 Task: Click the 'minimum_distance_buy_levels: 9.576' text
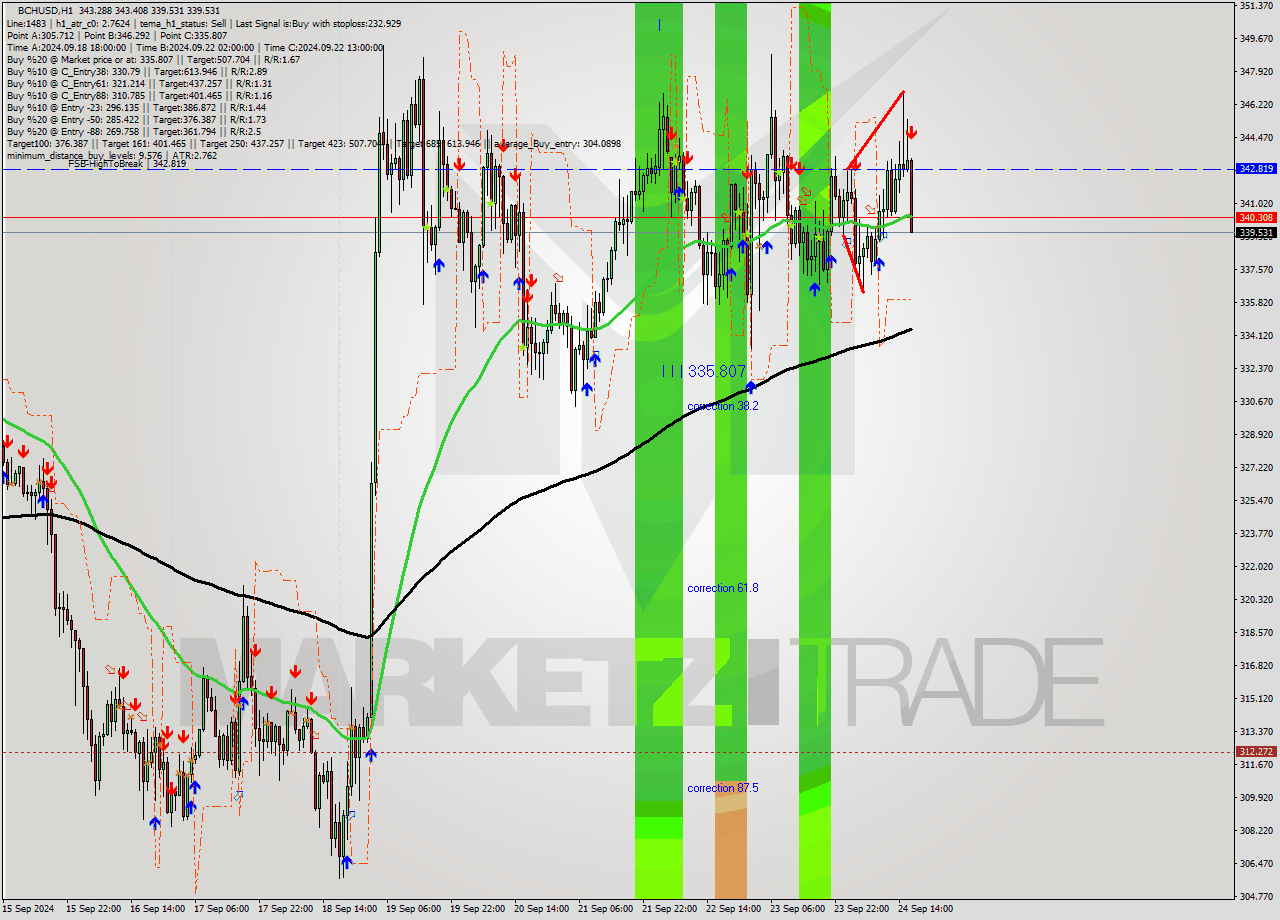(84, 155)
